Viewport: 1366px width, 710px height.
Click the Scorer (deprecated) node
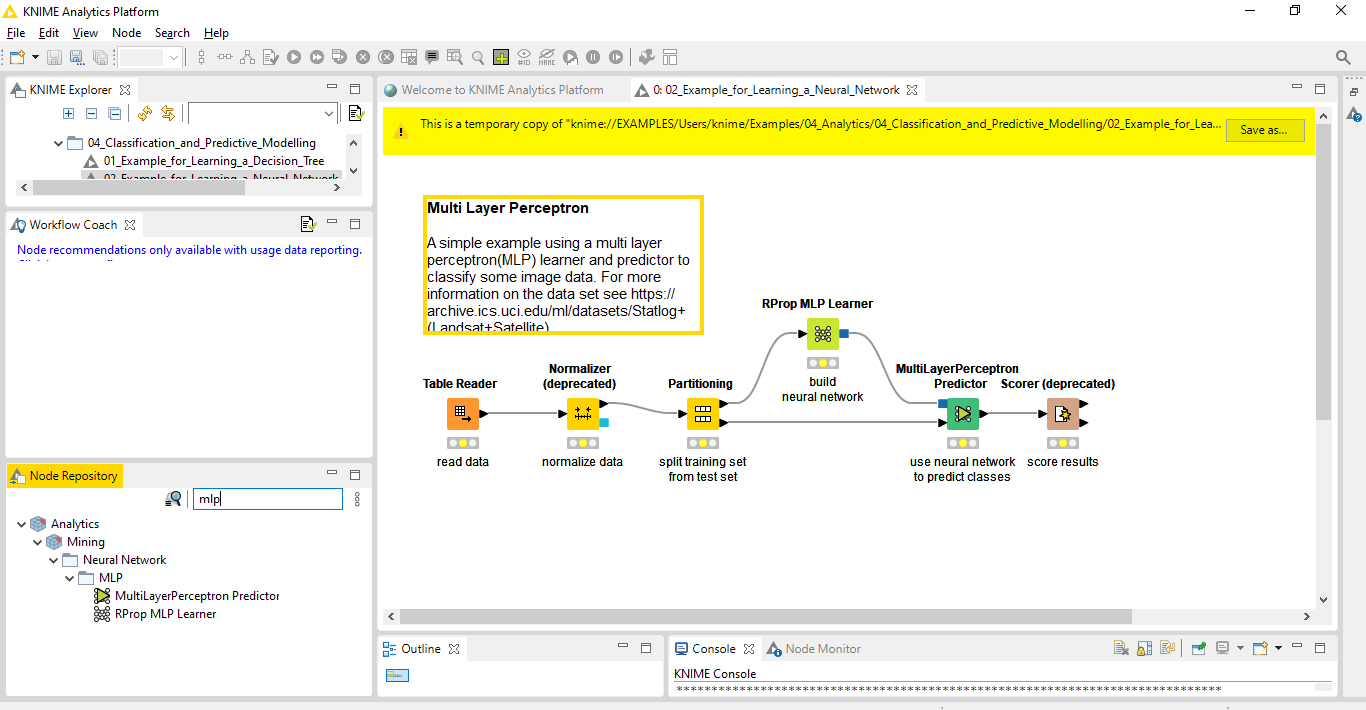(1062, 413)
